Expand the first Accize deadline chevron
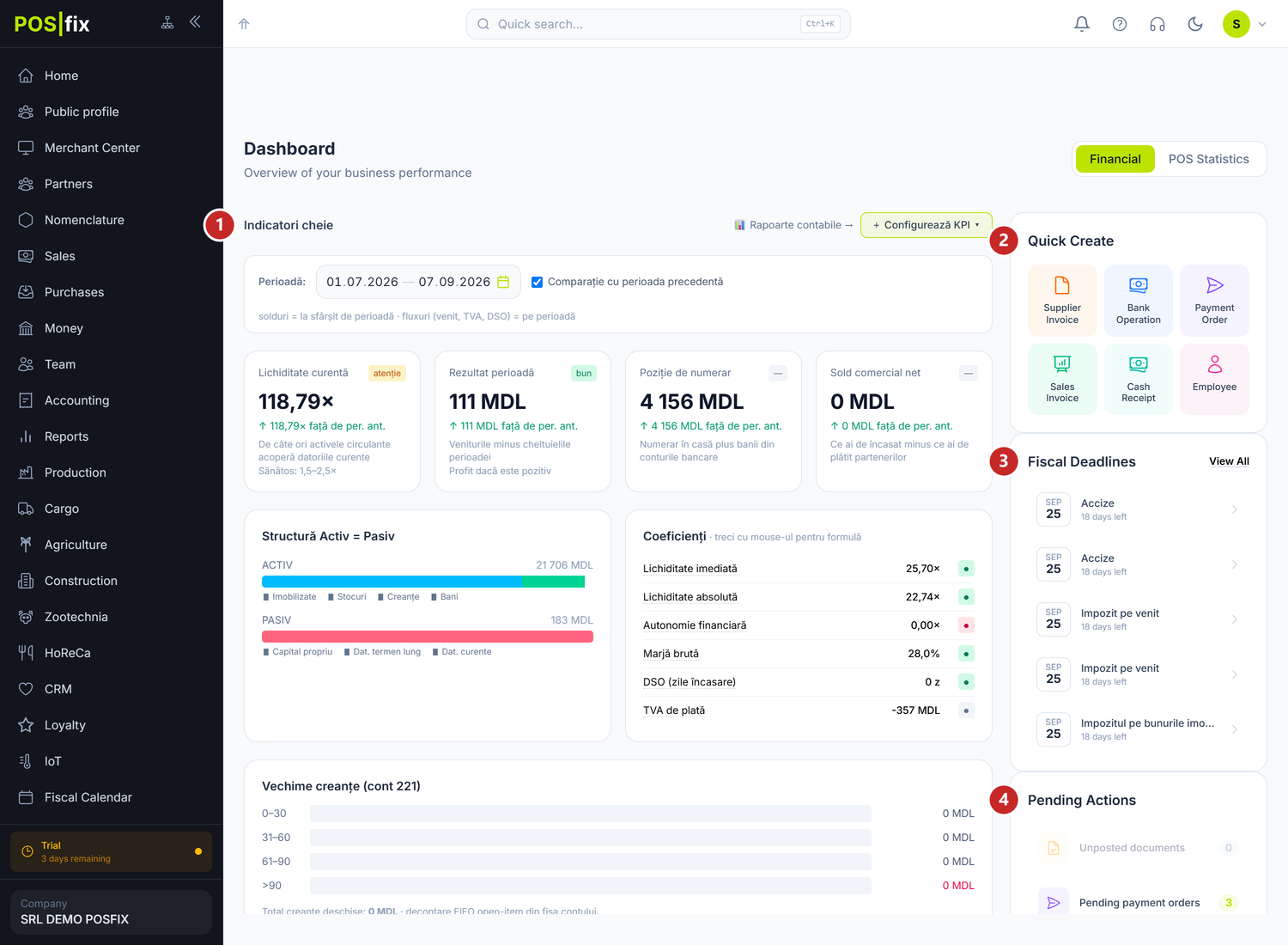1288x945 pixels. [x=1235, y=509]
